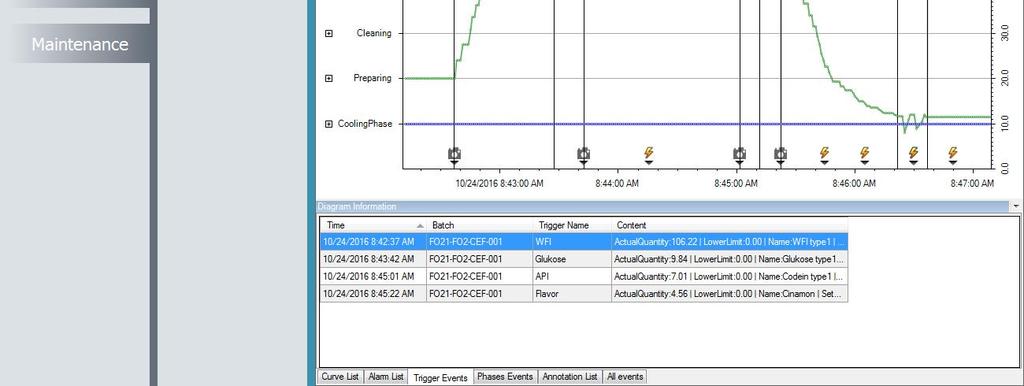Expand the CoolingPhase row
This screenshot has width=1024, height=386.
329,124
